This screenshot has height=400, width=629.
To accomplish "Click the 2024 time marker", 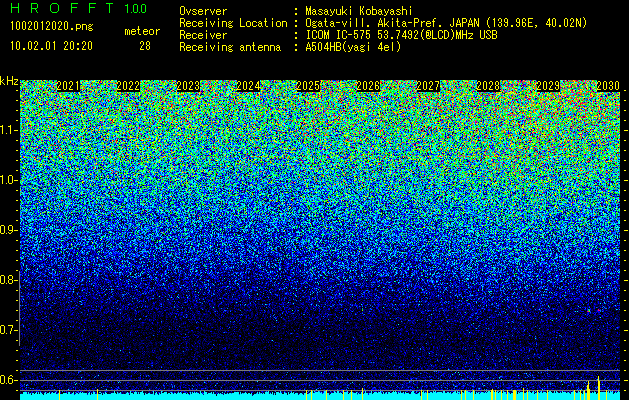I will pos(248,86).
